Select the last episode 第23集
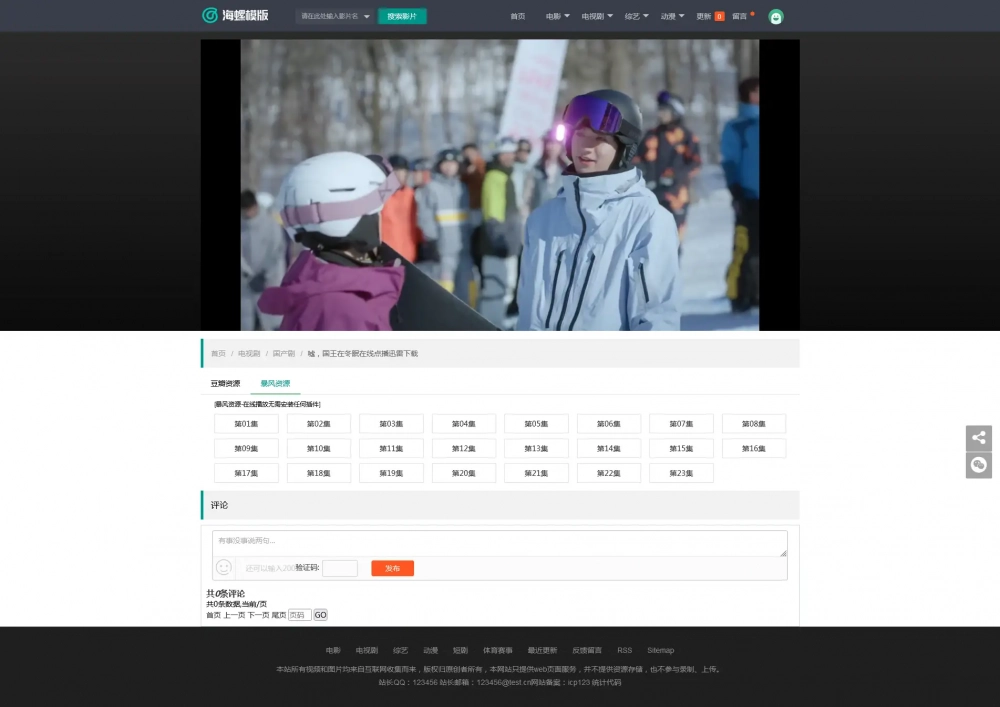 click(x=681, y=473)
